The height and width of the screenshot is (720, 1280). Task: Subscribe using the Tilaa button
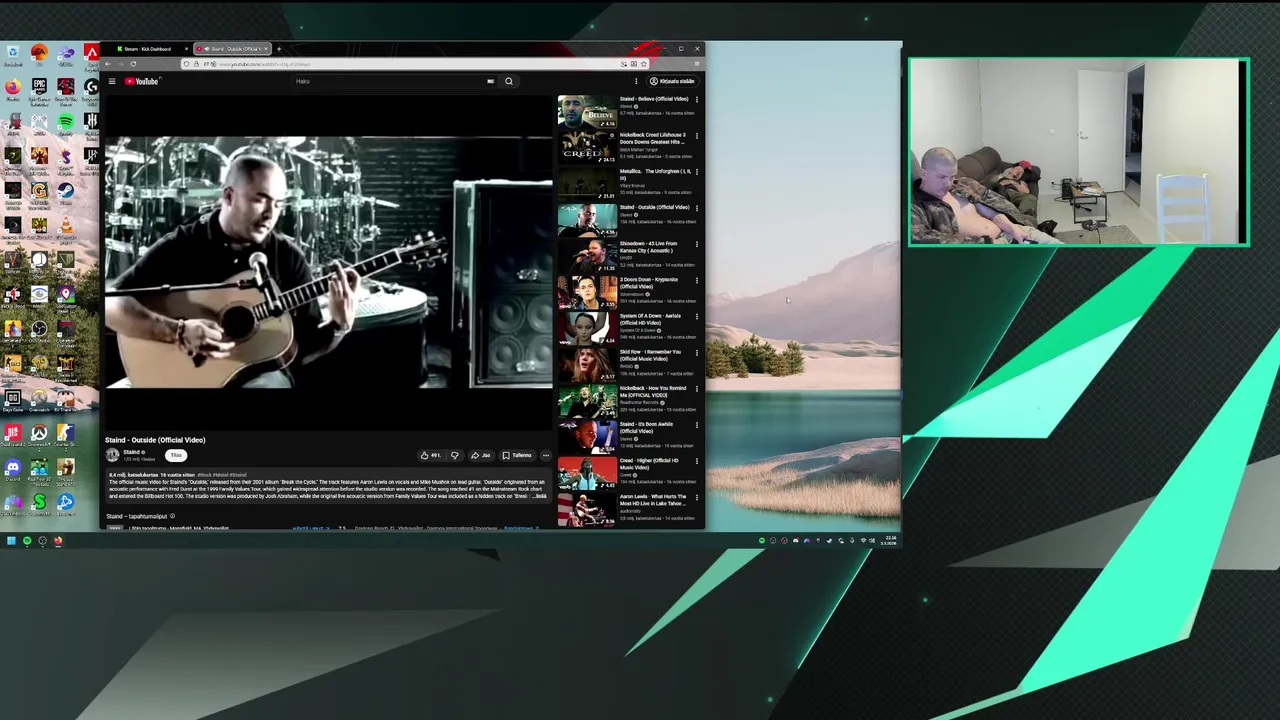tap(176, 455)
